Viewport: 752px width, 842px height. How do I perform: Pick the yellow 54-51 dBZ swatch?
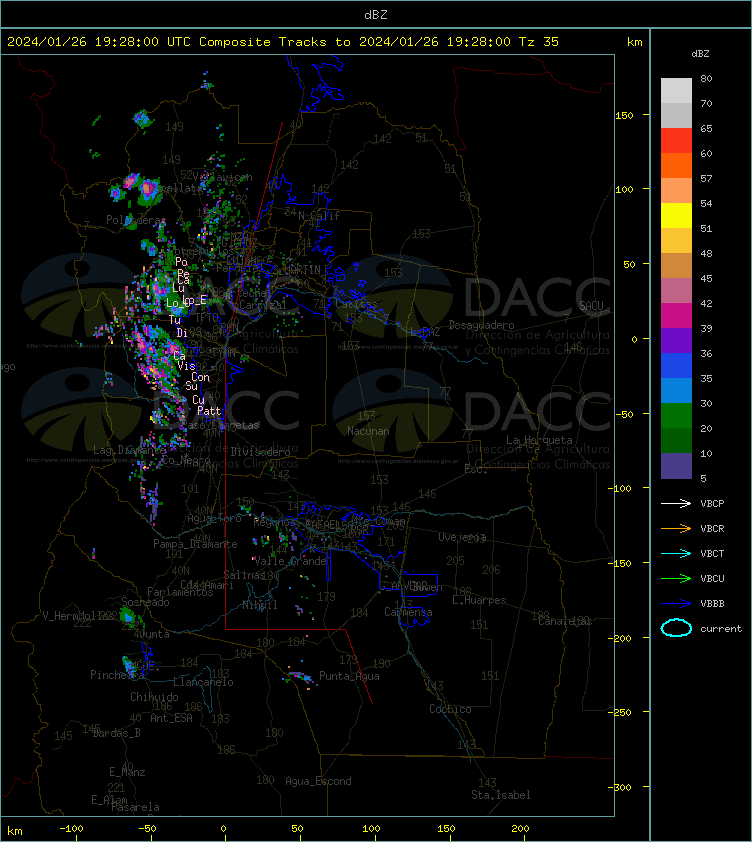tap(676, 216)
